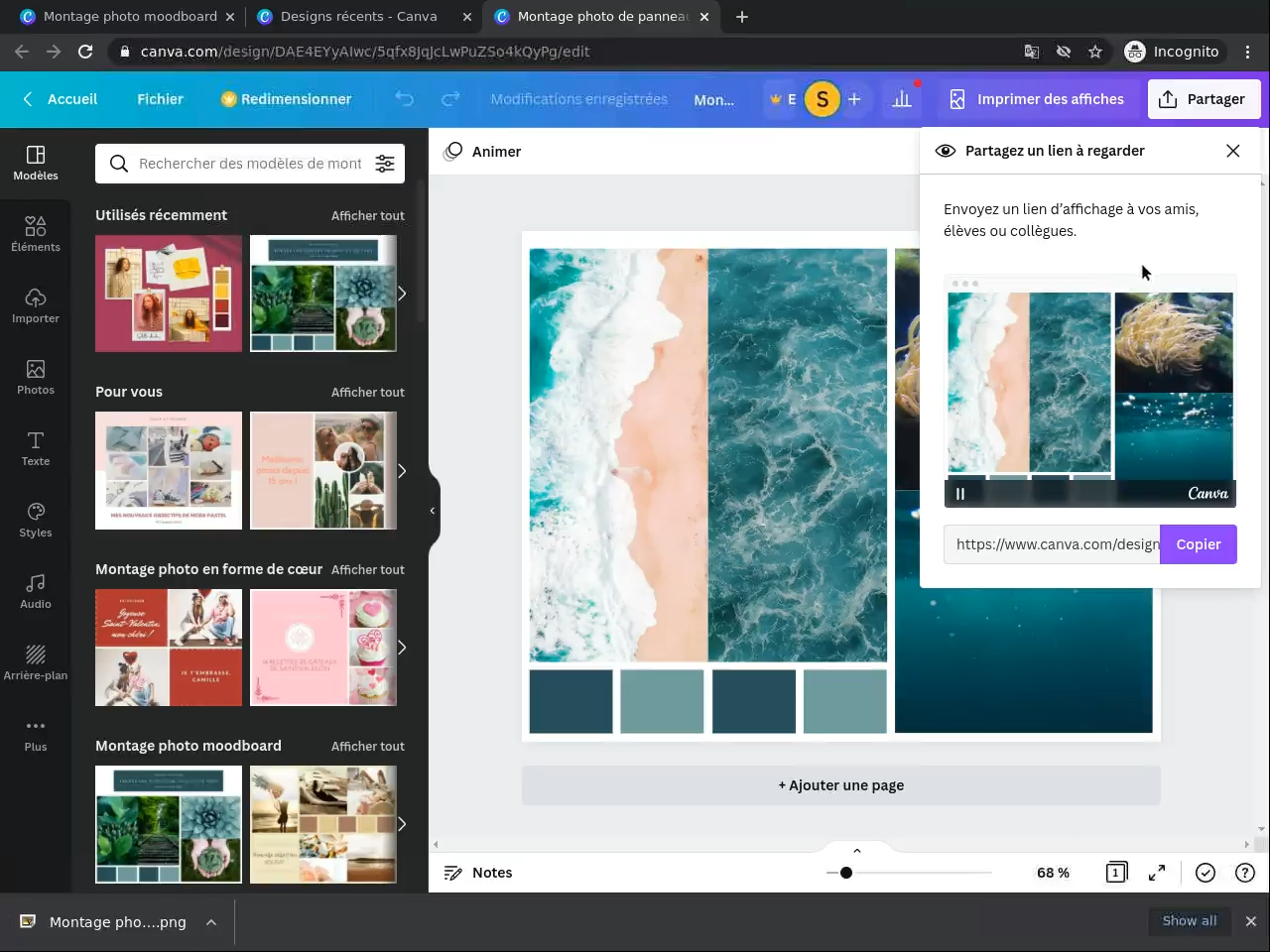Open the Modèles panel
This screenshot has width=1270, height=952.
(x=36, y=163)
